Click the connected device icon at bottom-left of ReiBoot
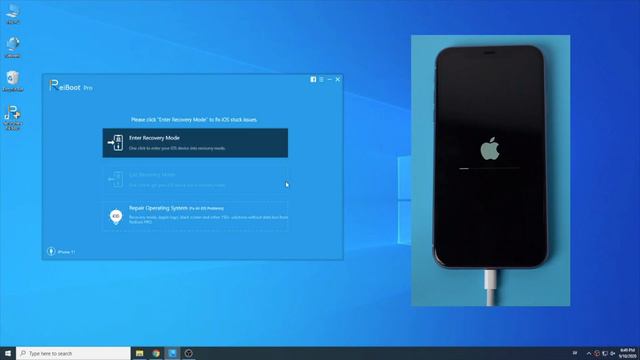The height and width of the screenshot is (360, 640). 51,251
